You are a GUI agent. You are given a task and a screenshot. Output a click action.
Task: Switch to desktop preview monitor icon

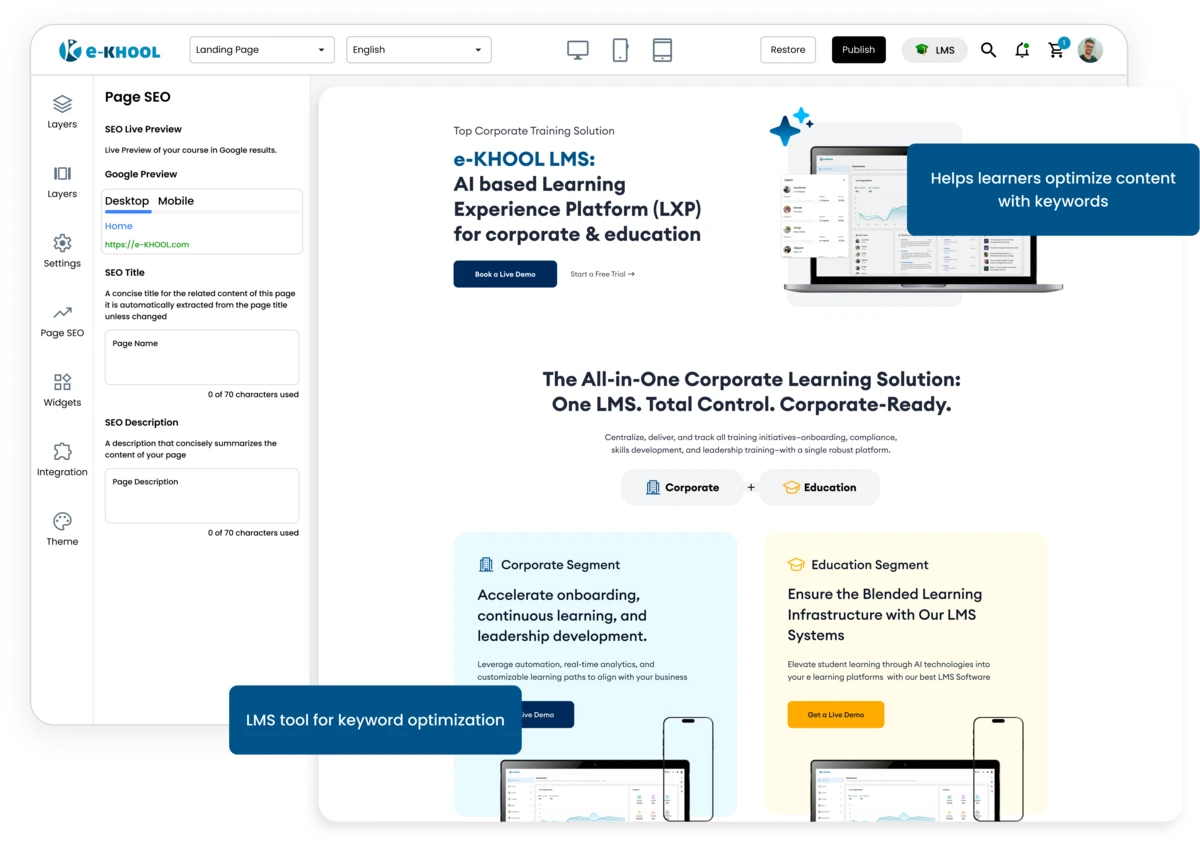[577, 48]
